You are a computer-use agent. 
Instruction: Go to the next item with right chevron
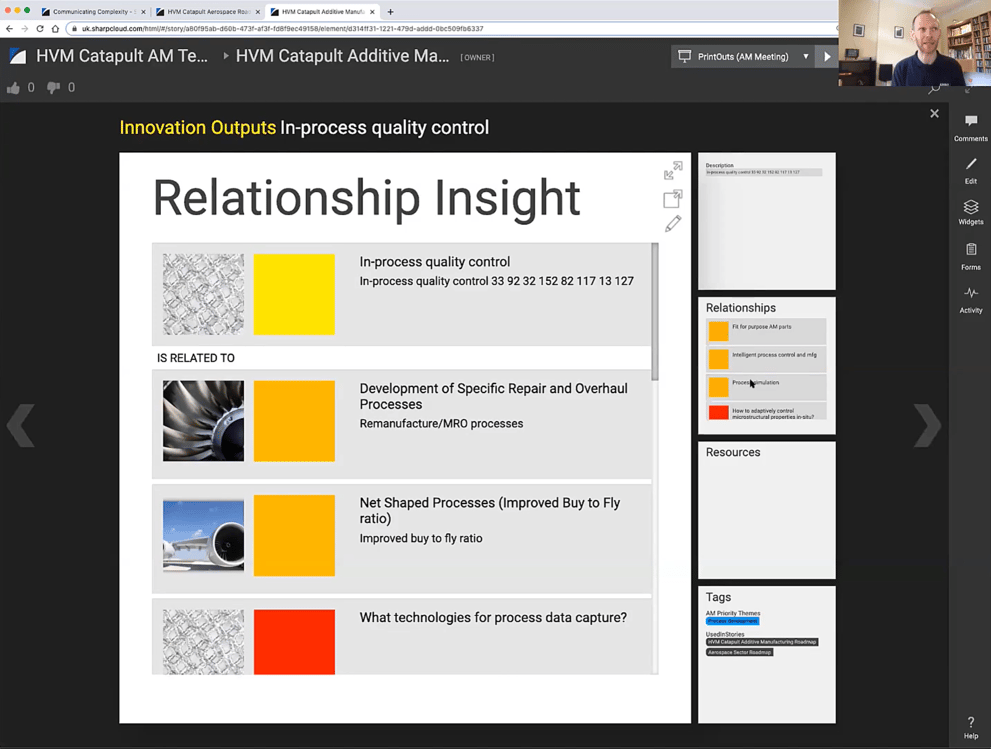tap(926, 426)
